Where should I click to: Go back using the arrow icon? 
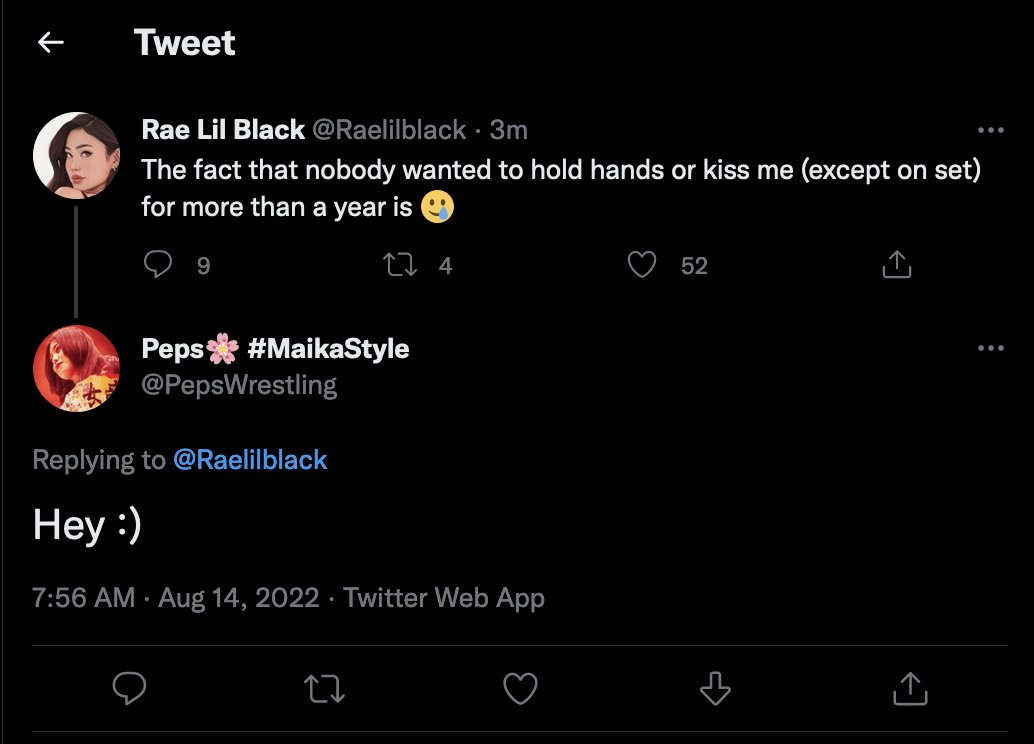[50, 42]
